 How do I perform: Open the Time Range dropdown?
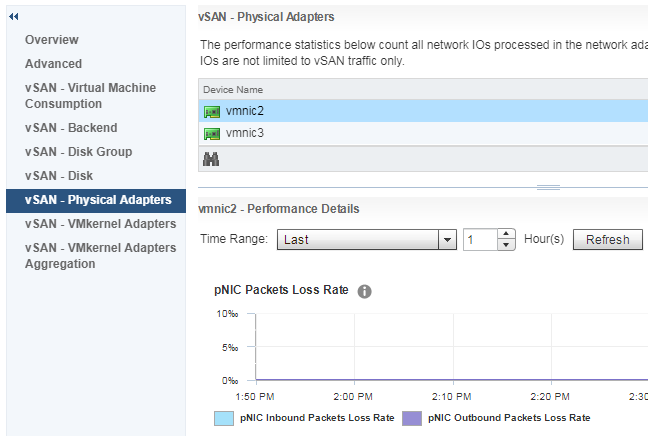pos(446,240)
